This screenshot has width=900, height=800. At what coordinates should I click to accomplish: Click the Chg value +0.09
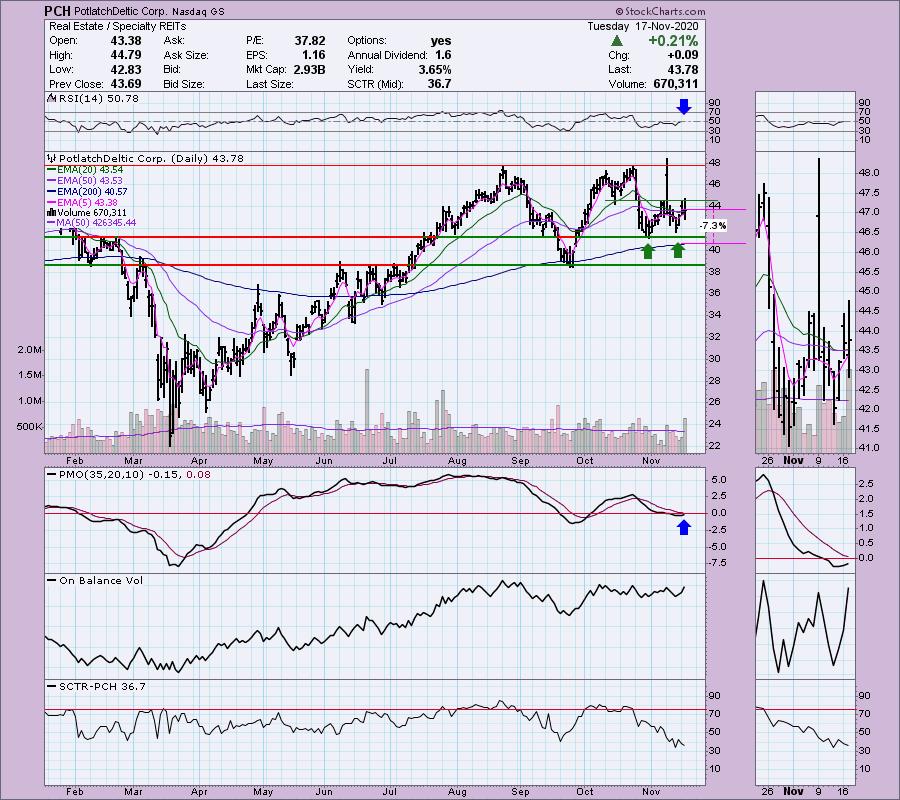point(682,55)
